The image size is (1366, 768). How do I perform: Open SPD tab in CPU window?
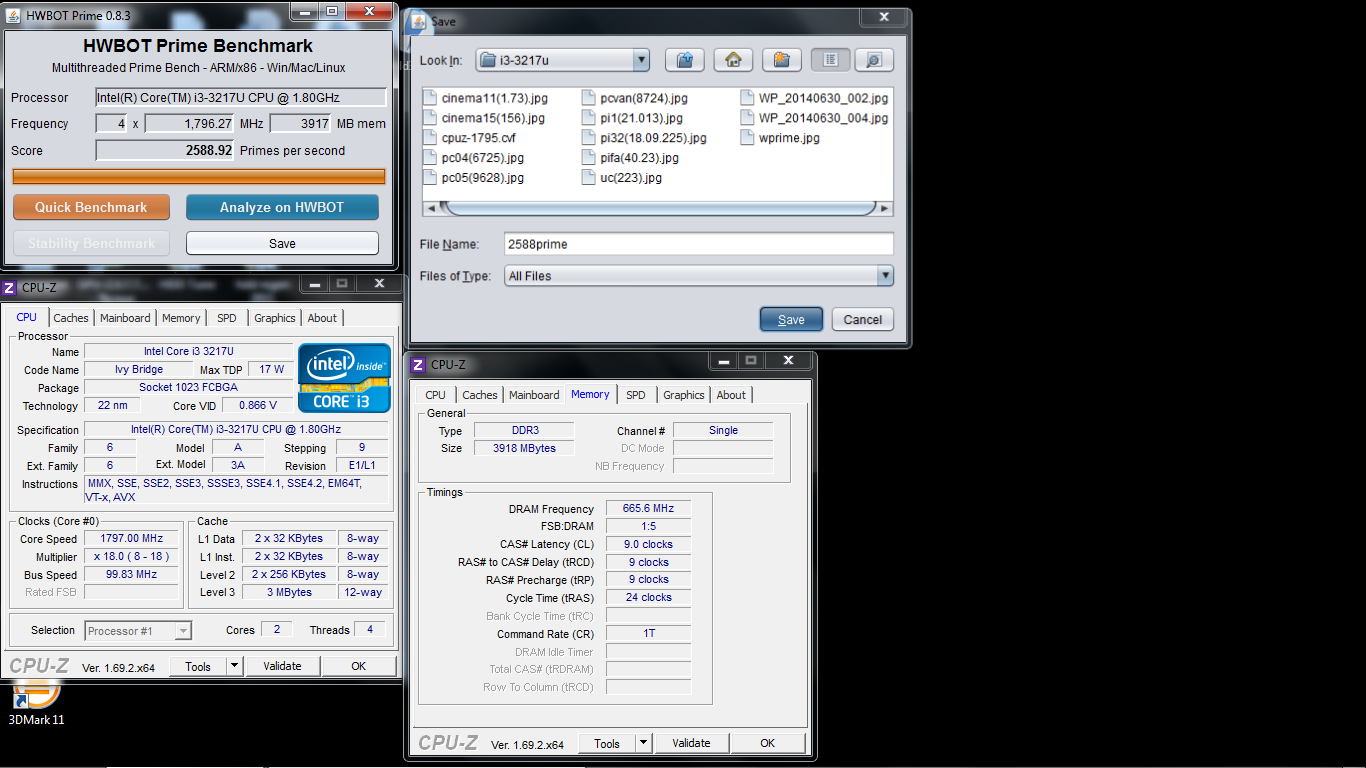(227, 318)
